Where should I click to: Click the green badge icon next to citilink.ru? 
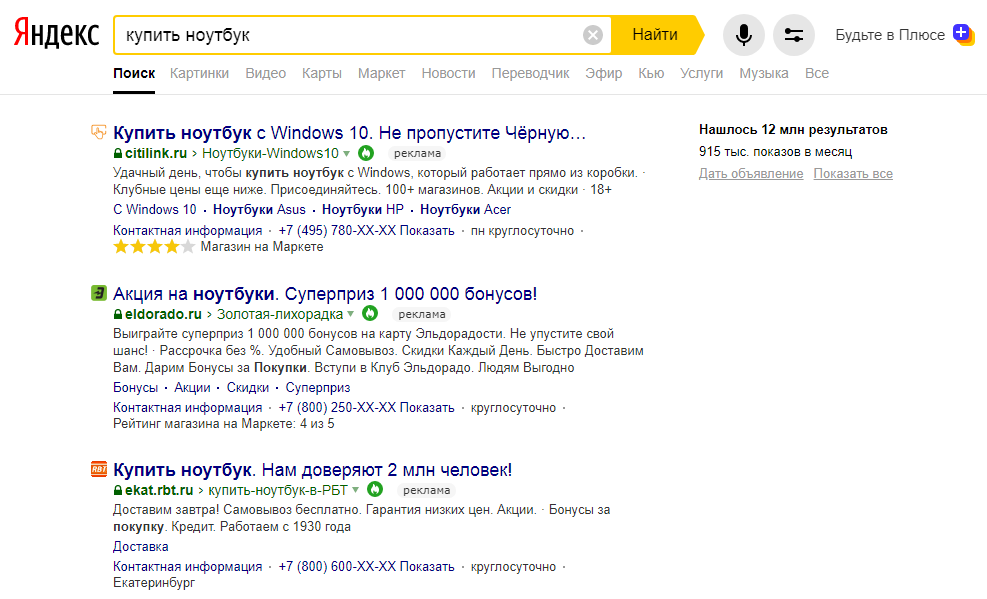click(366, 153)
